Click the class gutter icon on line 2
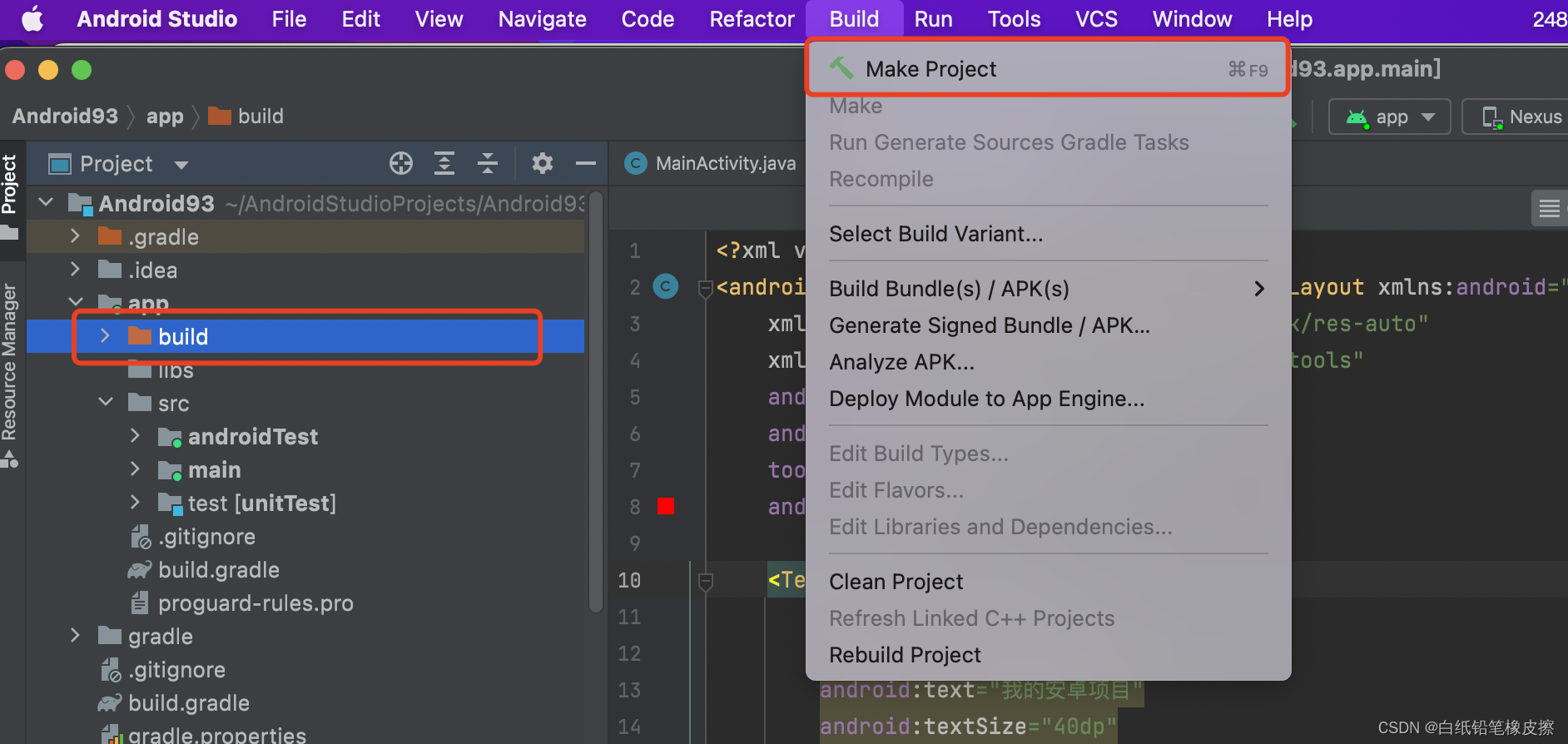Viewport: 1568px width, 744px height. (x=665, y=287)
